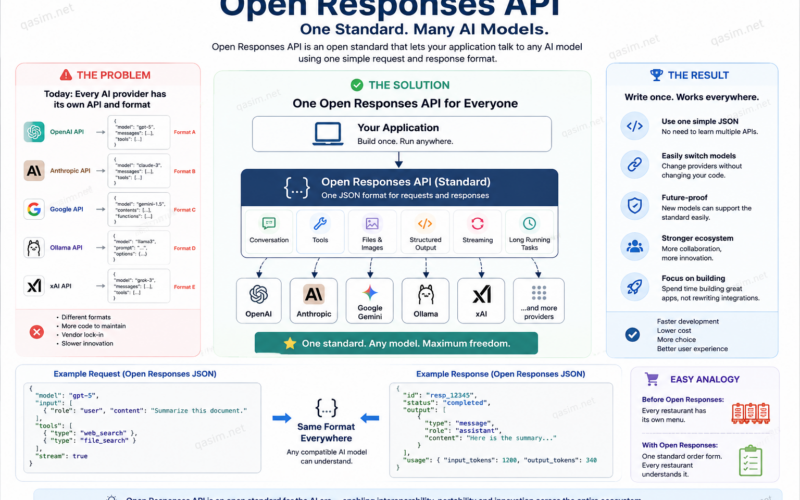Click the Anthropic API logo in The Problem panel
The image size is (800, 500).
[x=34, y=170]
